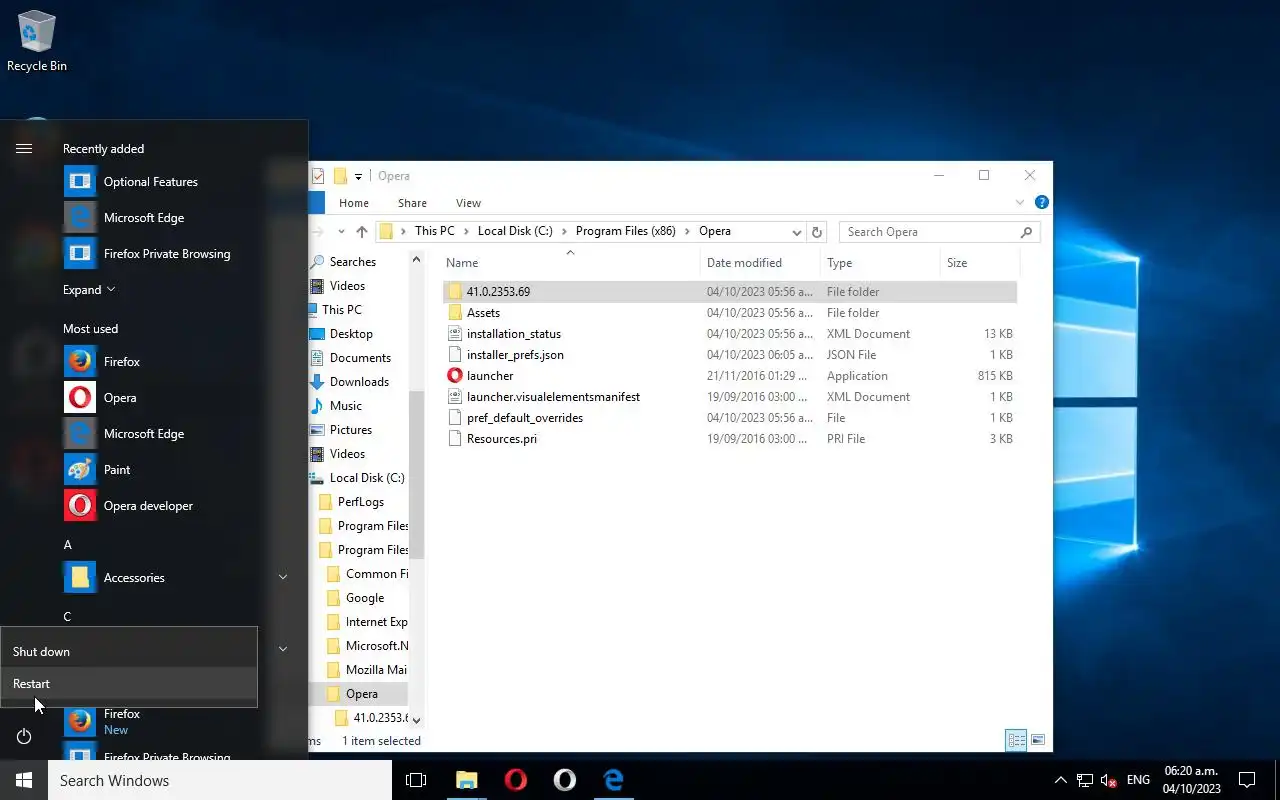The height and width of the screenshot is (800, 1280).
Task: Select Resources.pri file
Action: tap(729, 439)
